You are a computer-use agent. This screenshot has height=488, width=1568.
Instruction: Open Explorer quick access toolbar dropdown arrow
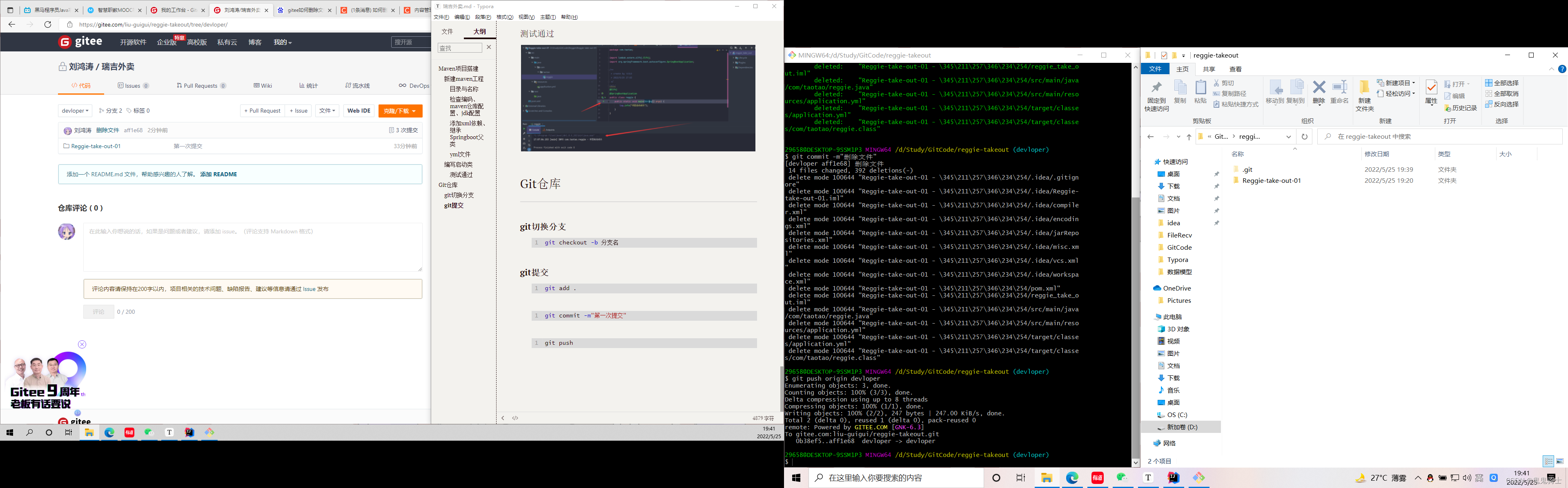coord(1184,55)
